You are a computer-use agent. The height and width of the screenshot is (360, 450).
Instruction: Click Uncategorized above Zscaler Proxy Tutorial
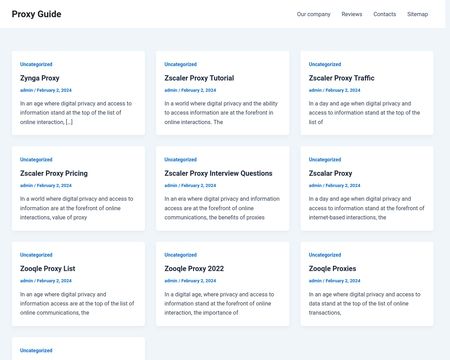coord(180,64)
